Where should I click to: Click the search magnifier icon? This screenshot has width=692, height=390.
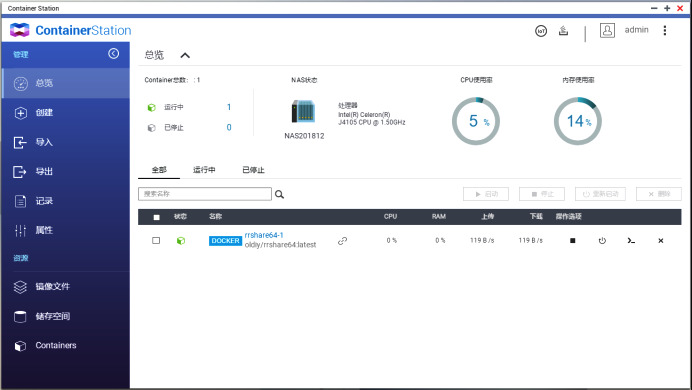point(279,194)
